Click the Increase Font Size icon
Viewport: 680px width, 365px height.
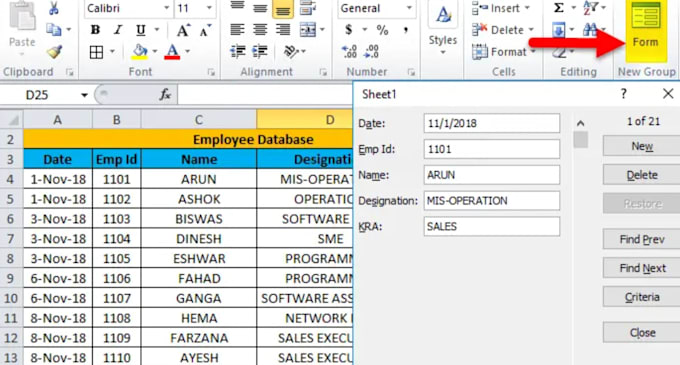pos(183,30)
